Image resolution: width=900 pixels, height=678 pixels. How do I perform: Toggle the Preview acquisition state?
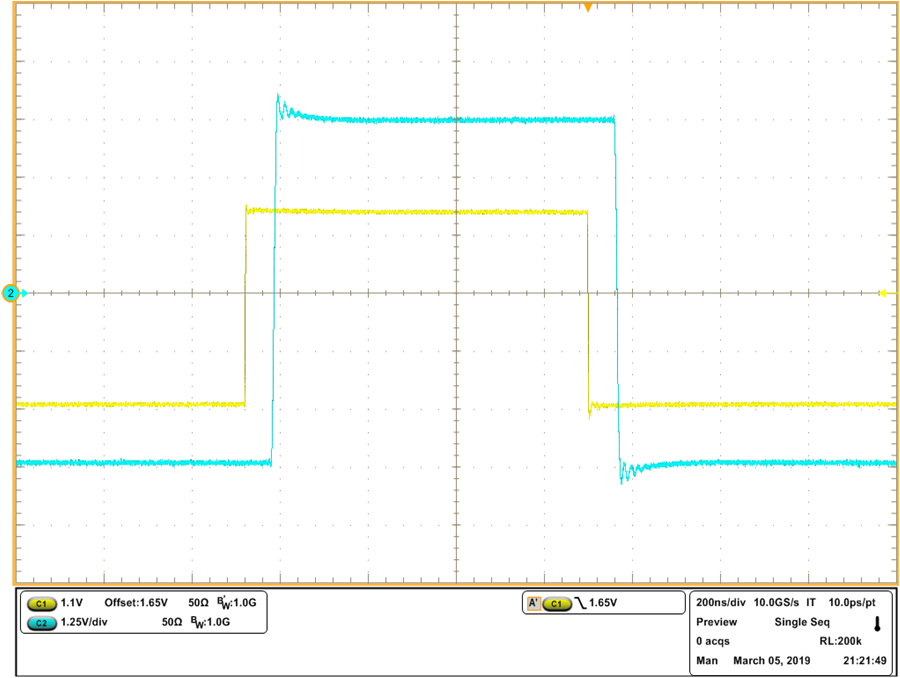coord(716,621)
